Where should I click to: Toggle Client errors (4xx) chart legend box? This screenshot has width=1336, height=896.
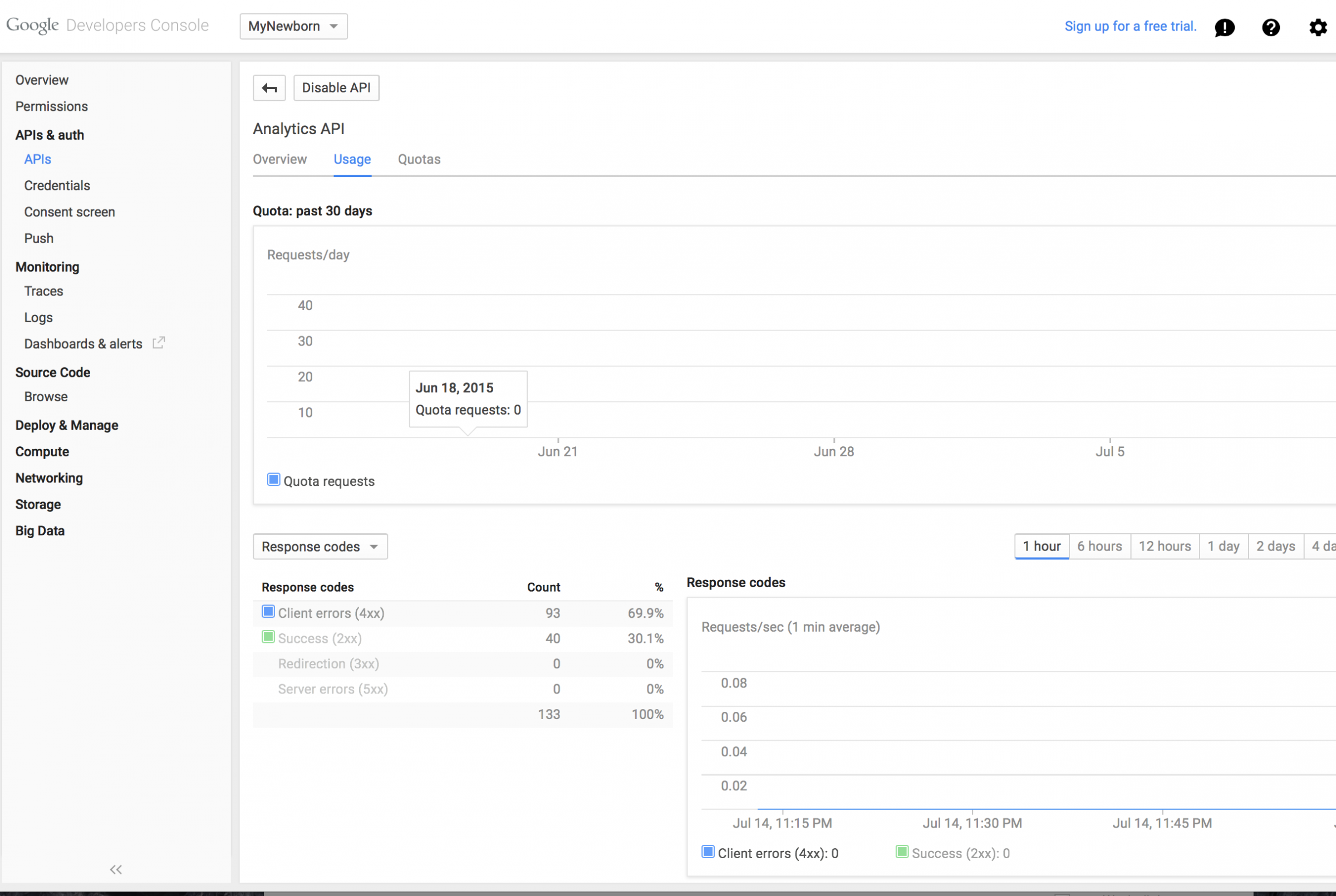tap(708, 852)
